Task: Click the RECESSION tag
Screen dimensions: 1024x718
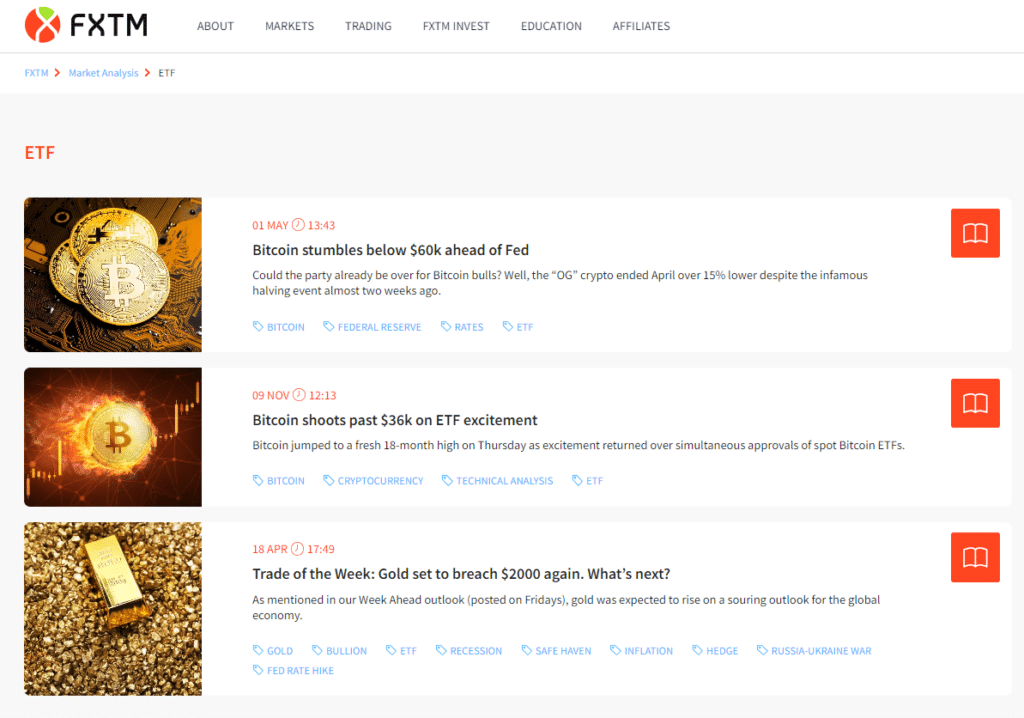Action: pos(469,651)
